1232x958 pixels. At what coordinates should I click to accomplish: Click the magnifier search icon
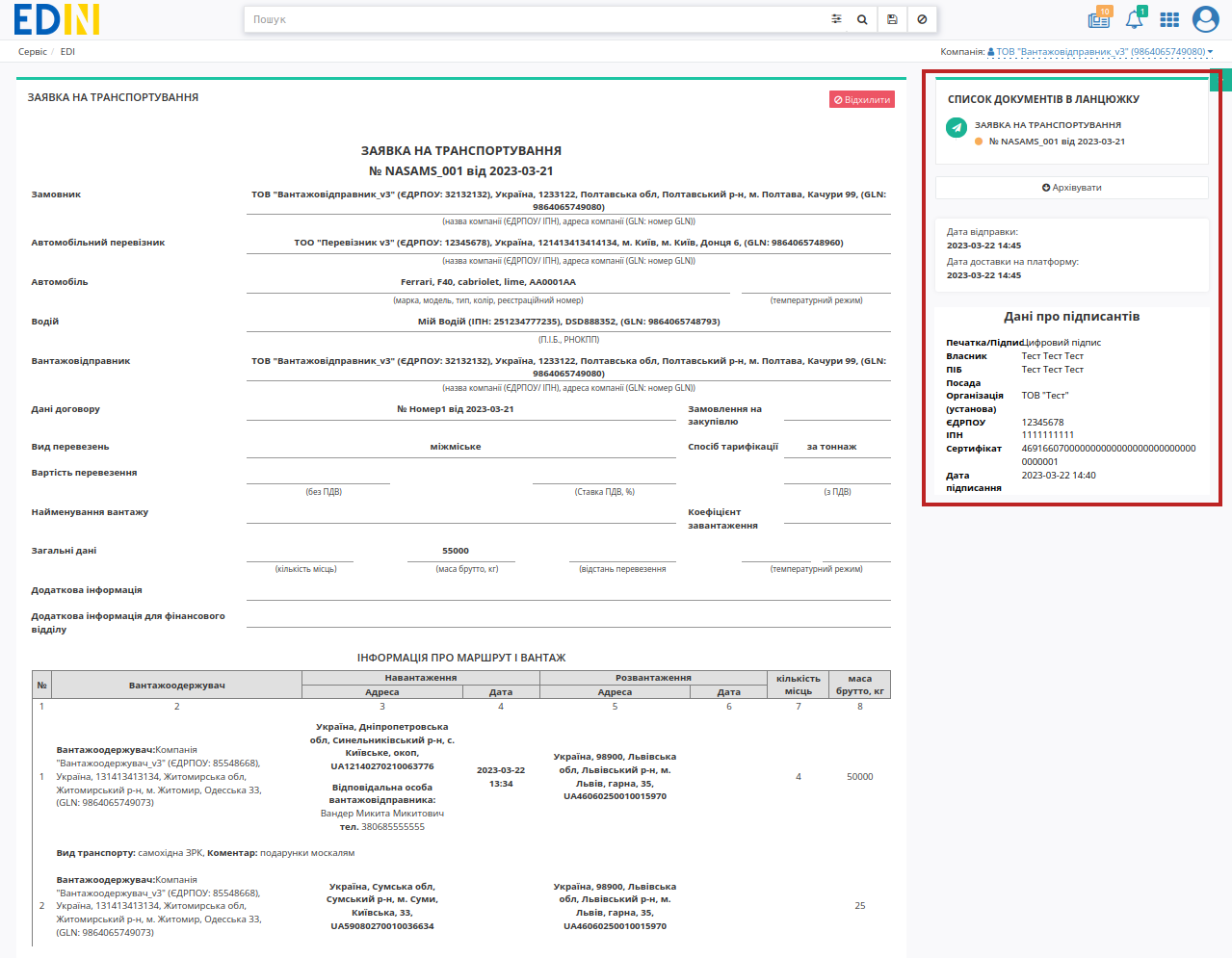coord(862,19)
